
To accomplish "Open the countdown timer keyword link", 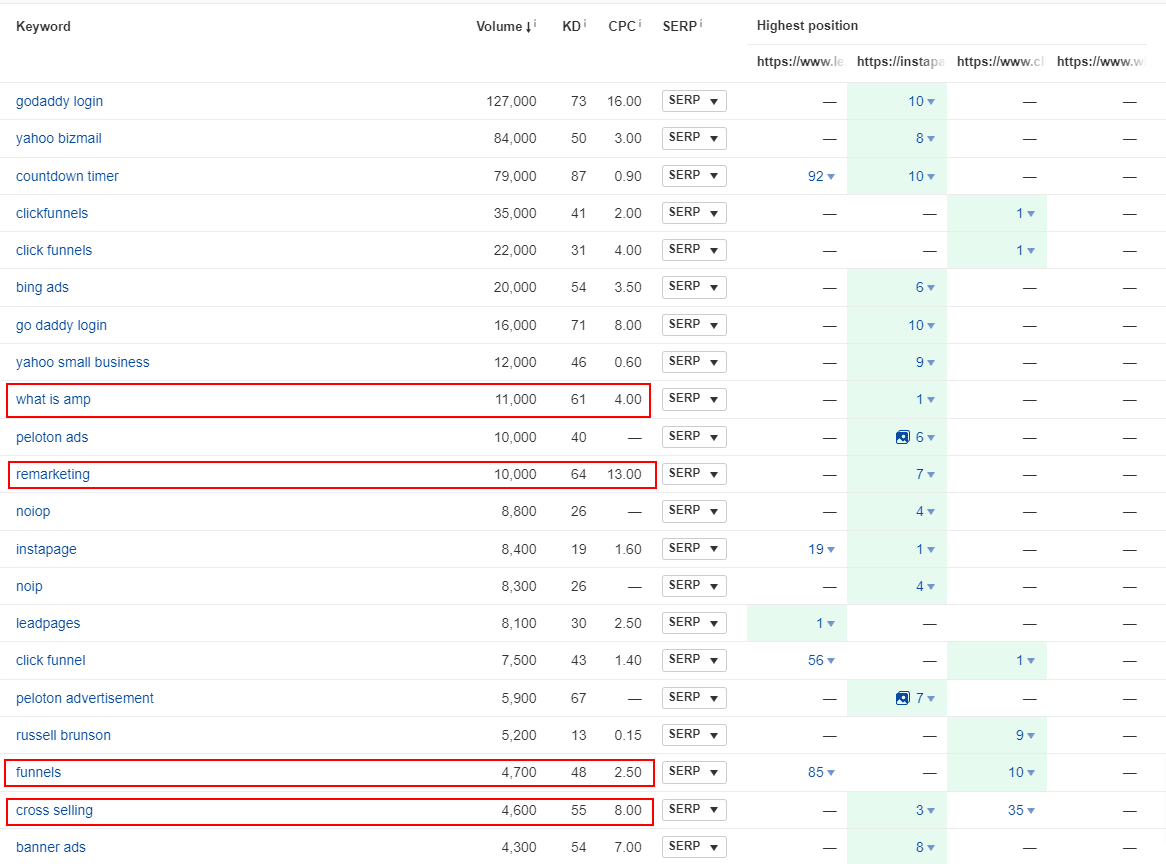I will click(x=67, y=176).
